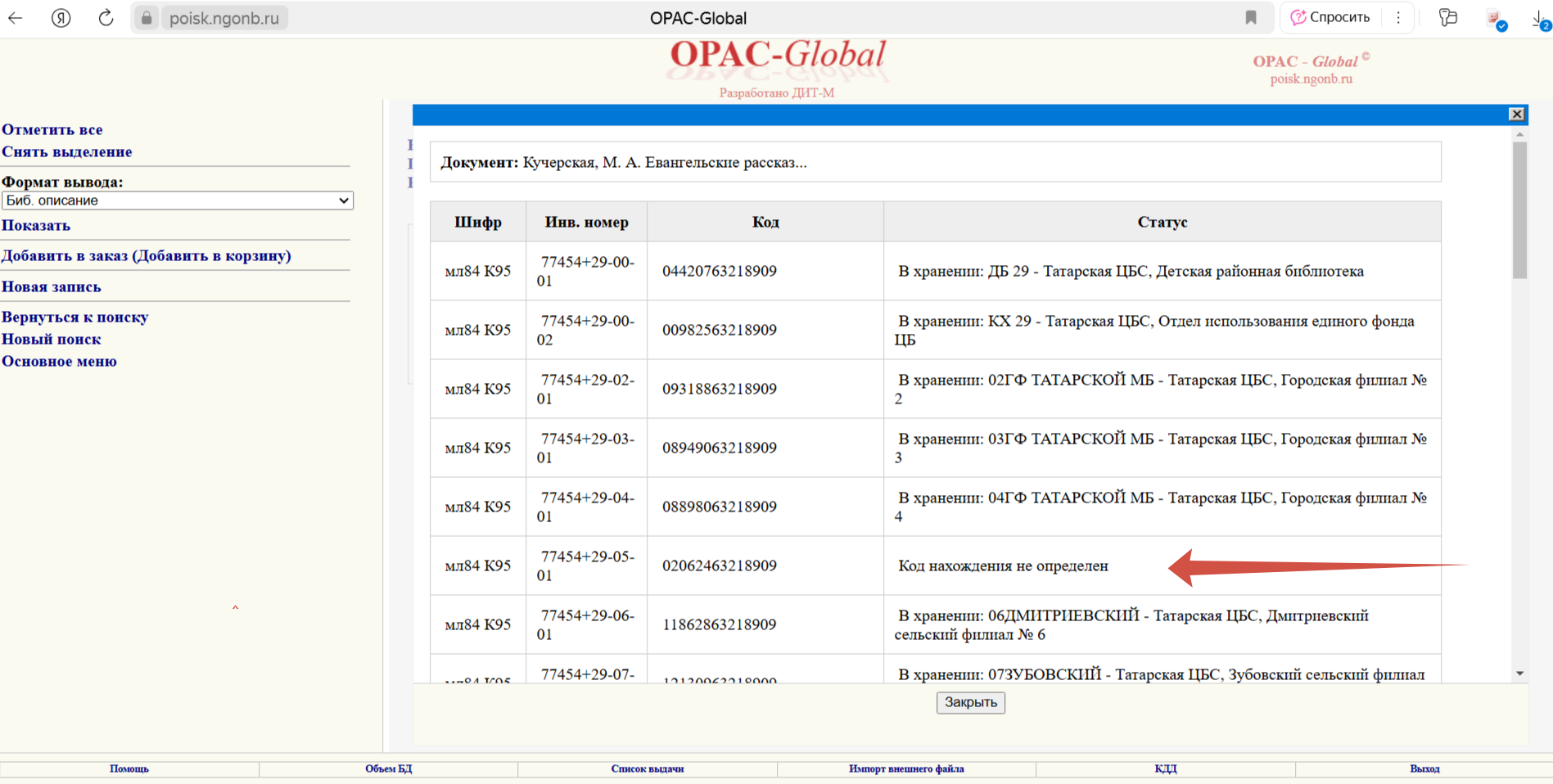
Task: Click the lock icon in the address bar
Action: click(x=147, y=18)
